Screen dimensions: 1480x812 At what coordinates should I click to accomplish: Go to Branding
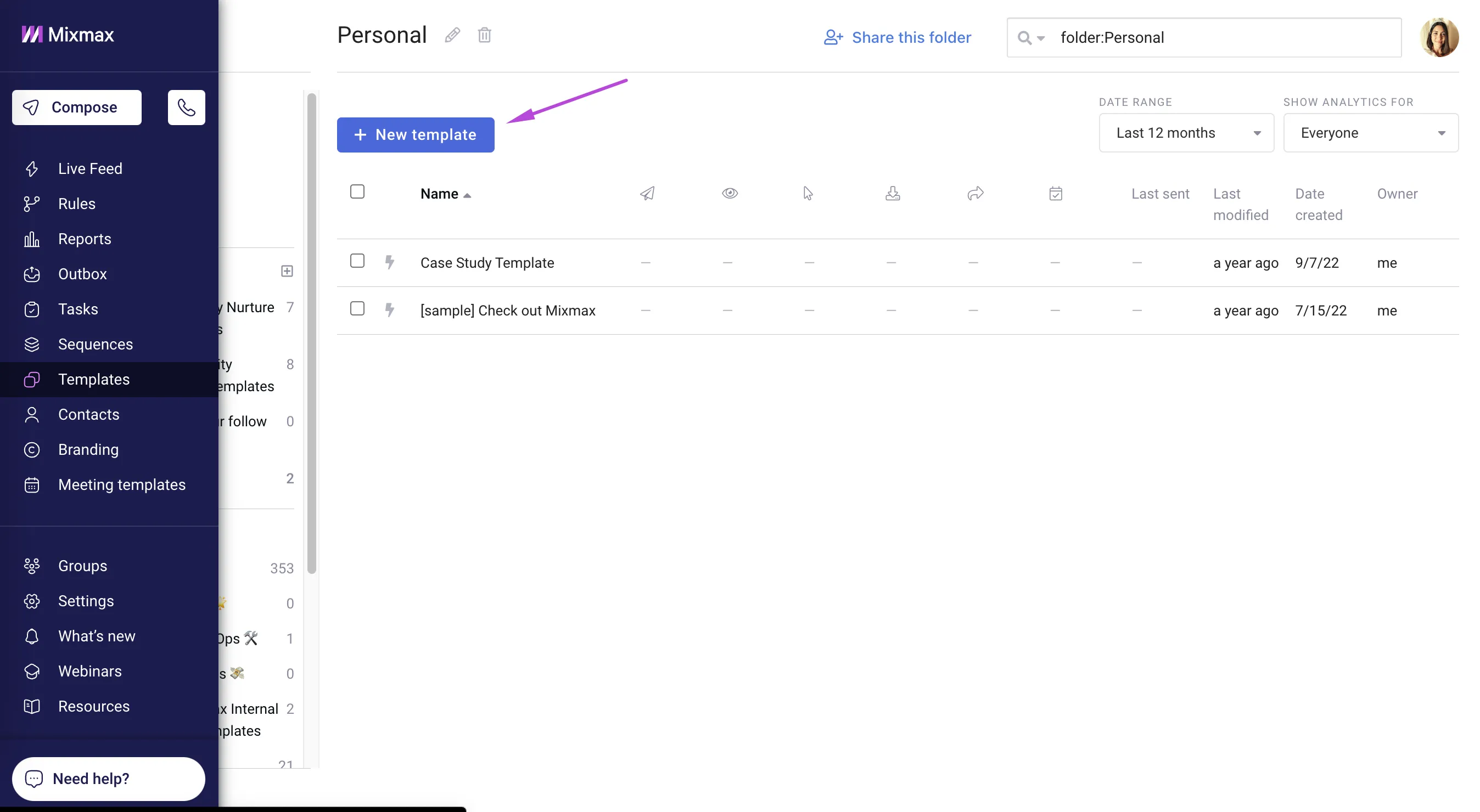tap(88, 449)
